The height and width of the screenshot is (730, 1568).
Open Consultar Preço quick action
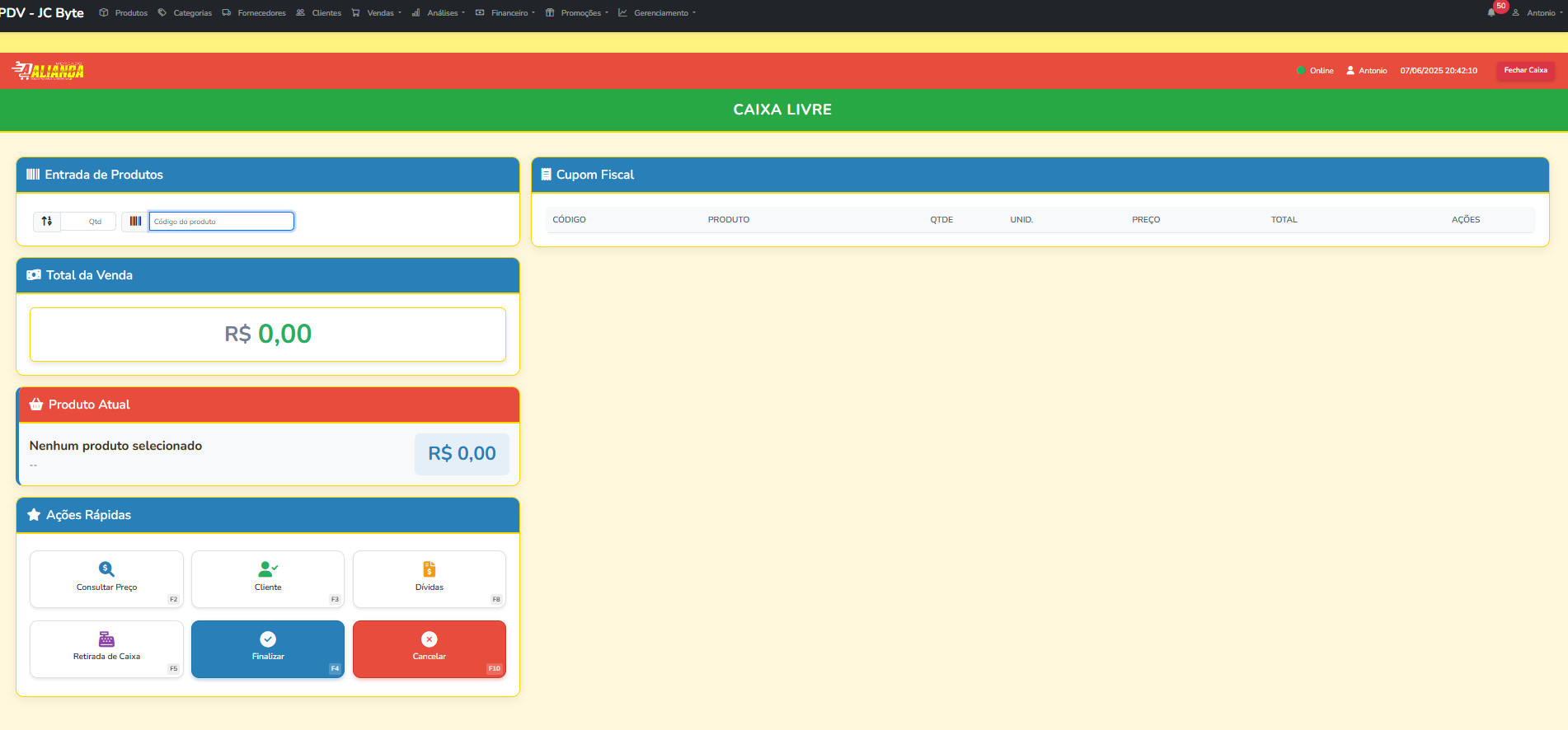point(106,578)
